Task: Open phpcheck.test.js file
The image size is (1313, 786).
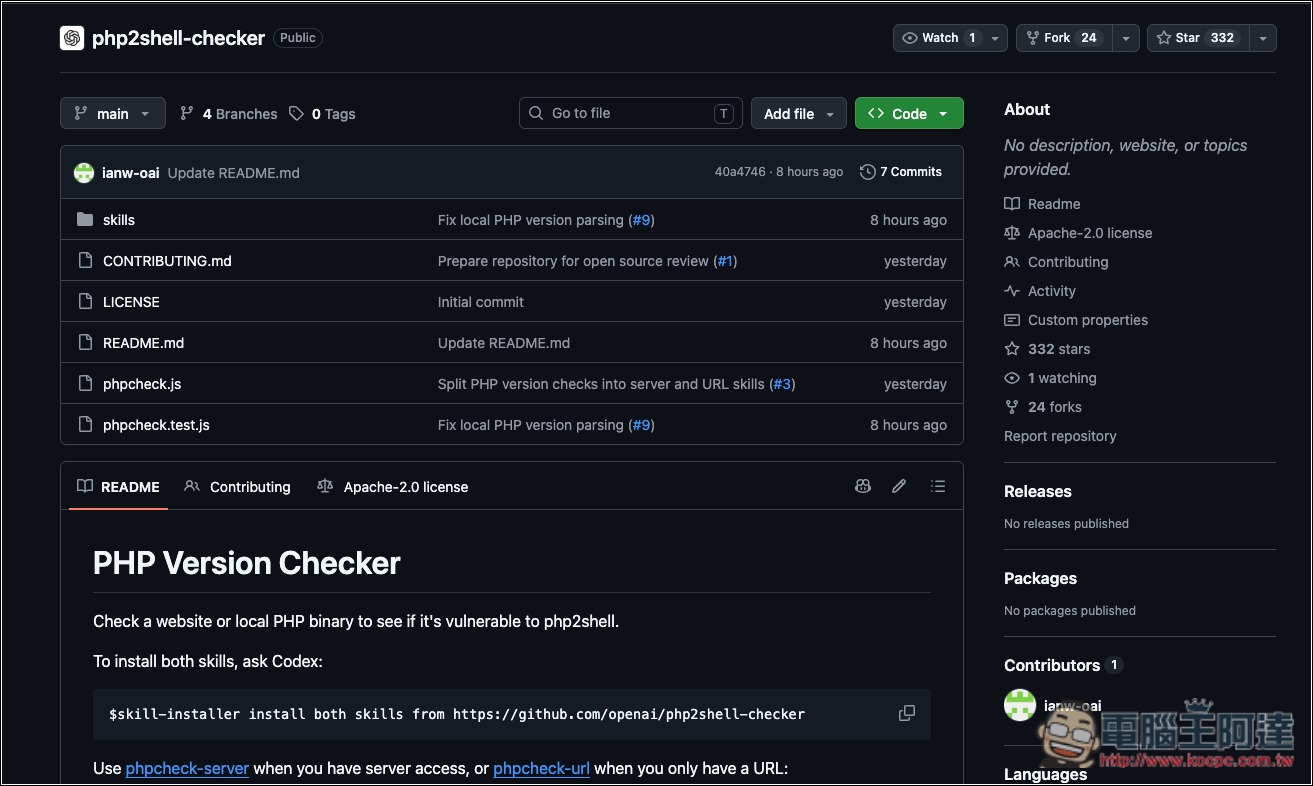Action: (156, 425)
